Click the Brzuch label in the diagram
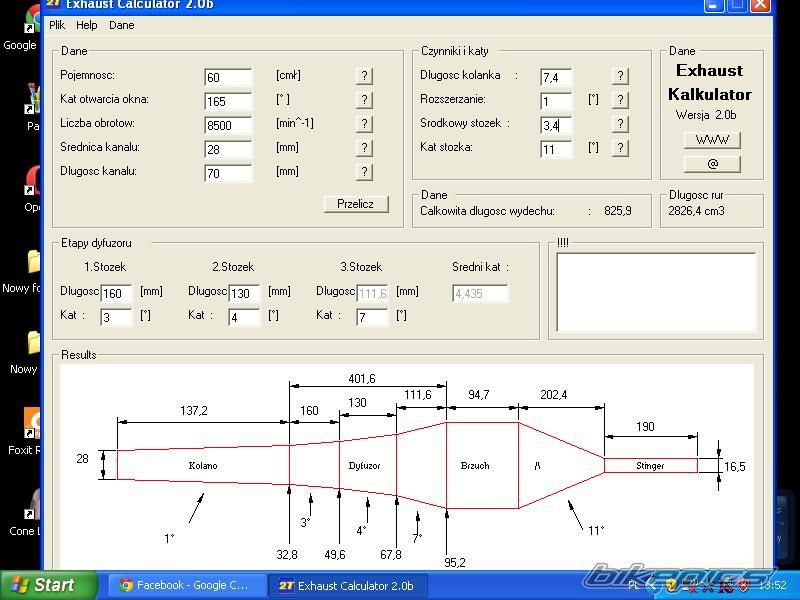This screenshot has height=600, width=800. point(475,465)
